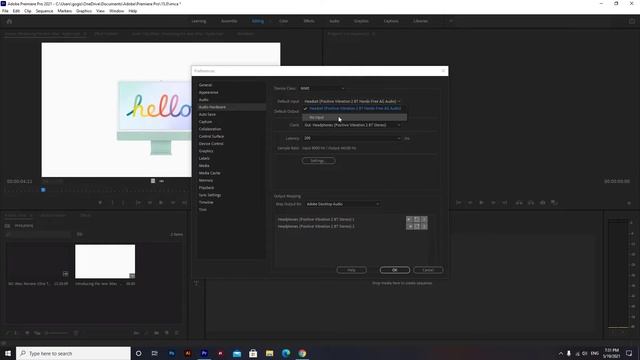Open Cortana from the taskbar
The image size is (640, 360).
(x=138, y=353)
